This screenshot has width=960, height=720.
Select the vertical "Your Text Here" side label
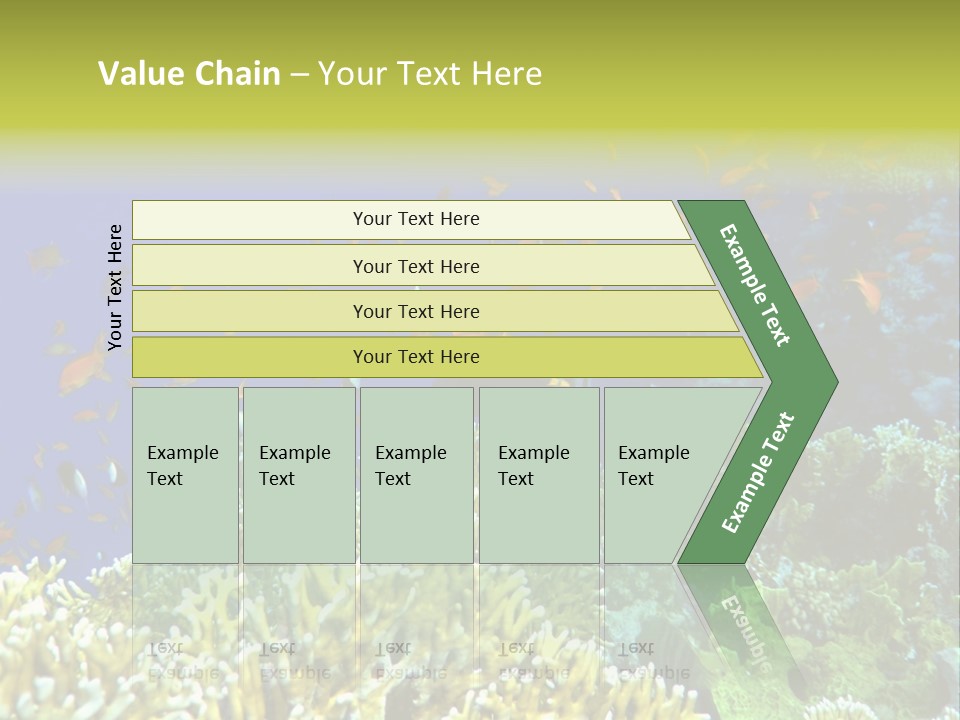coord(115,288)
